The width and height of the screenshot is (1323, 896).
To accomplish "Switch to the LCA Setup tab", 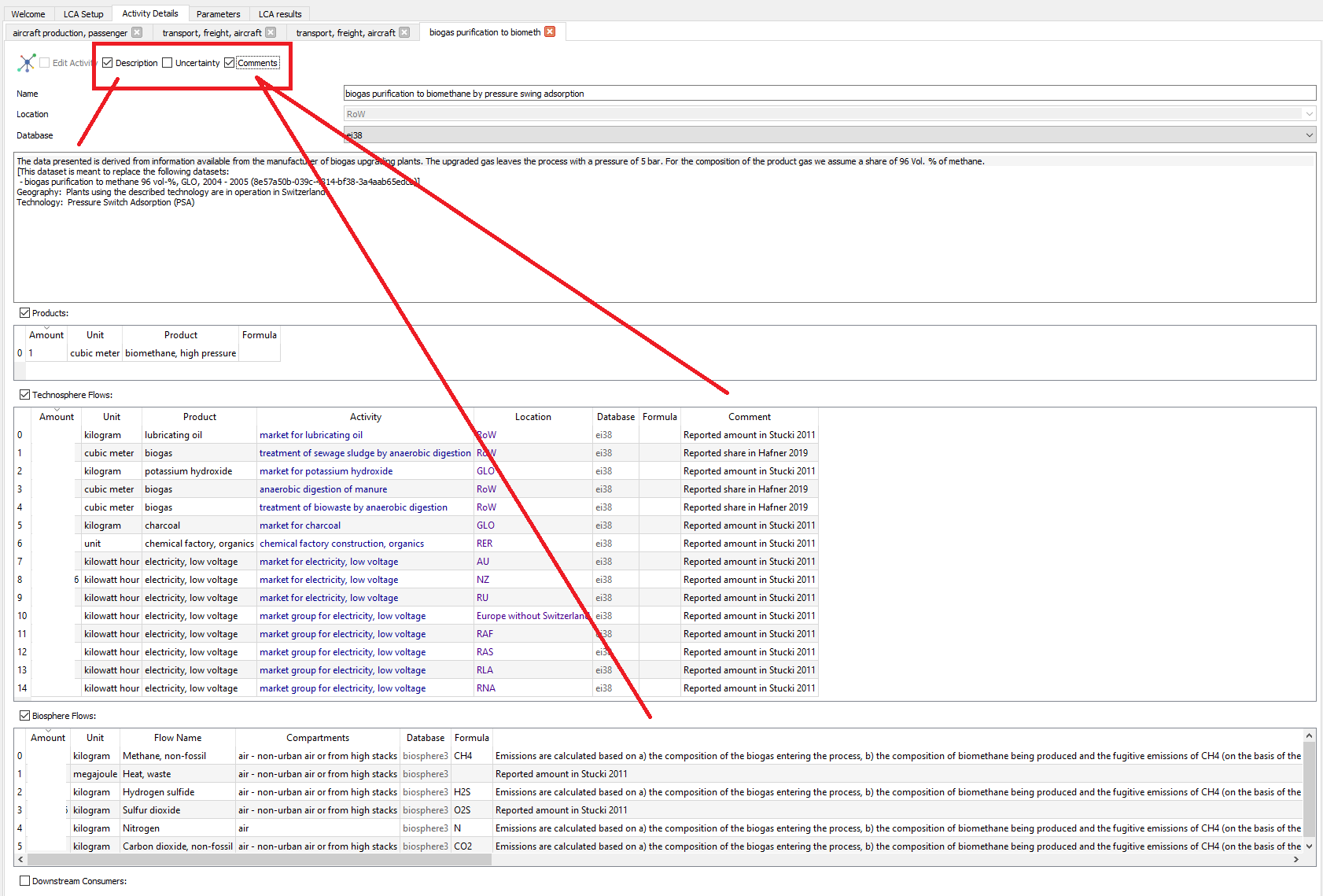I will click(83, 13).
